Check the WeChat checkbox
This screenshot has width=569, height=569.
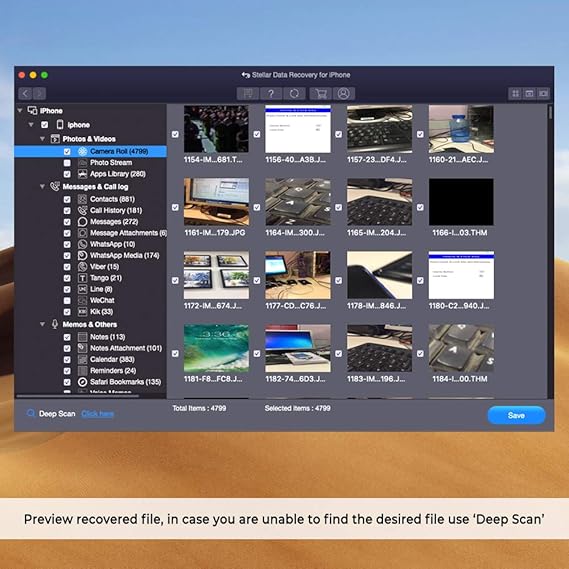67,300
